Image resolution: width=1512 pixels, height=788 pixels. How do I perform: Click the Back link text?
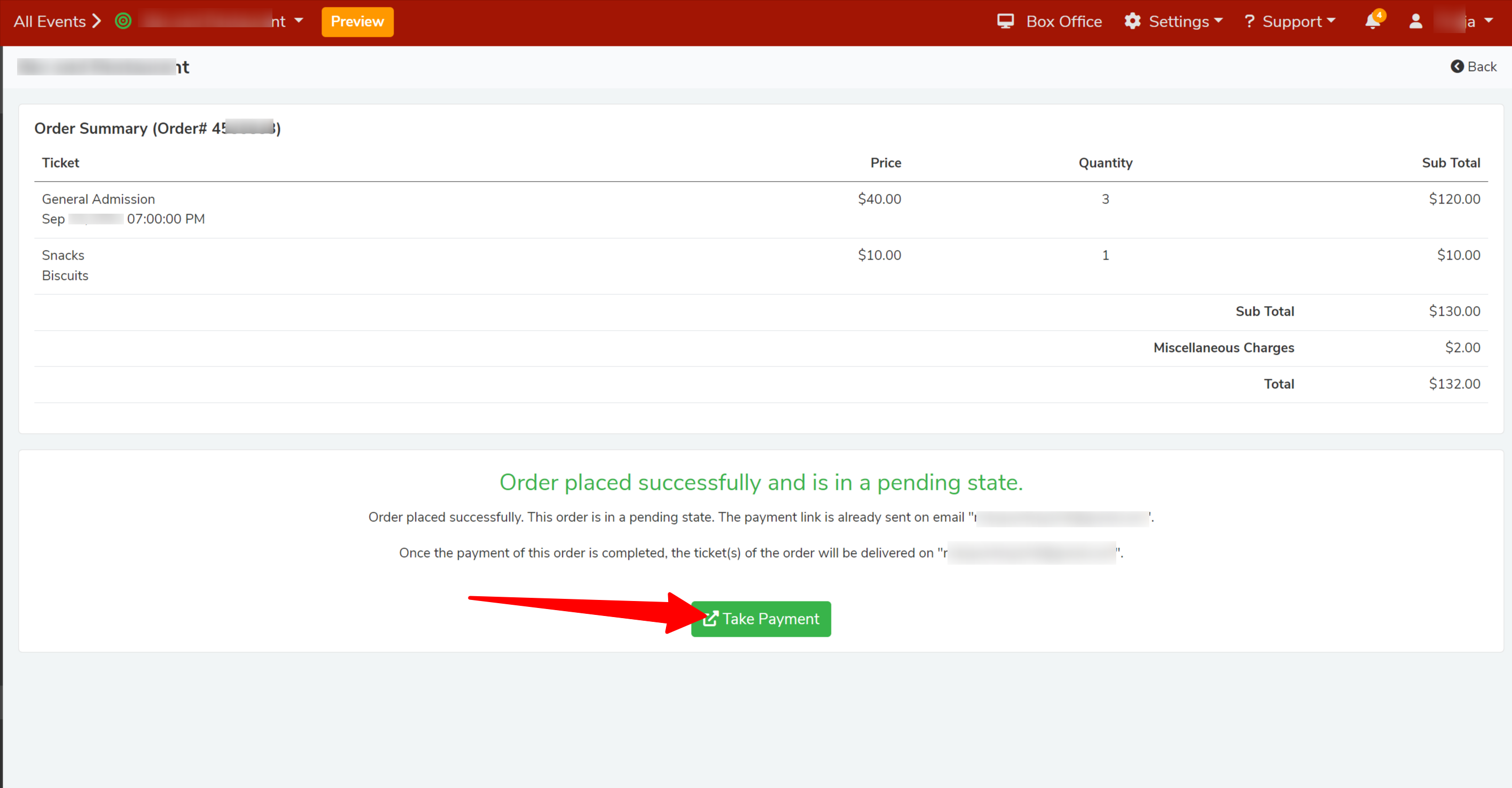1482,66
